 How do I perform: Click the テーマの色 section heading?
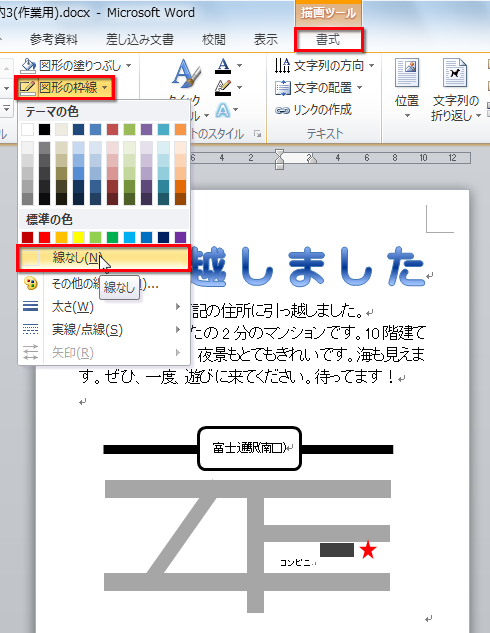tap(52, 112)
